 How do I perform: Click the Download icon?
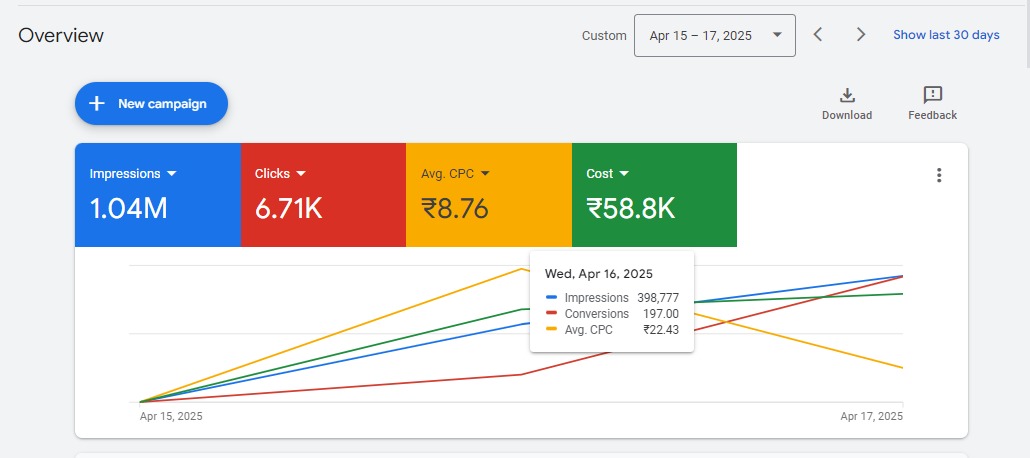(847, 96)
